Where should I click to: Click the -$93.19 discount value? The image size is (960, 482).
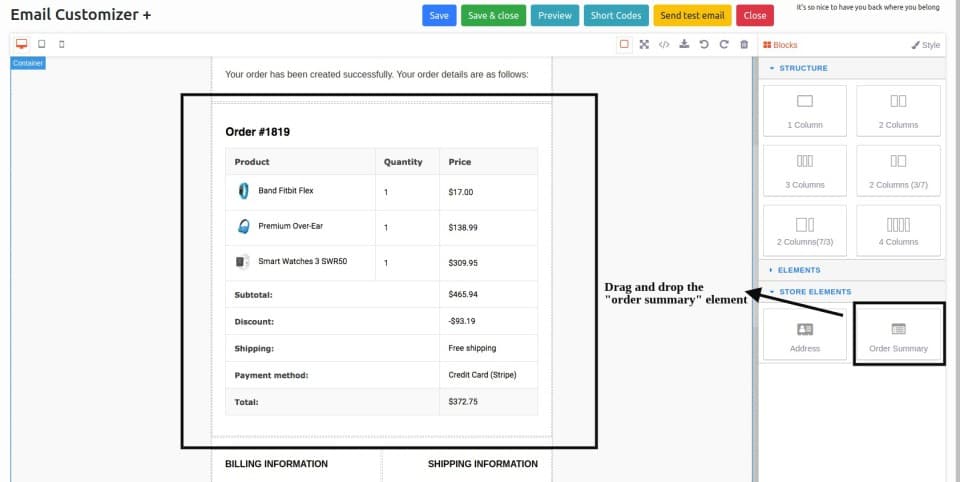tap(462, 321)
